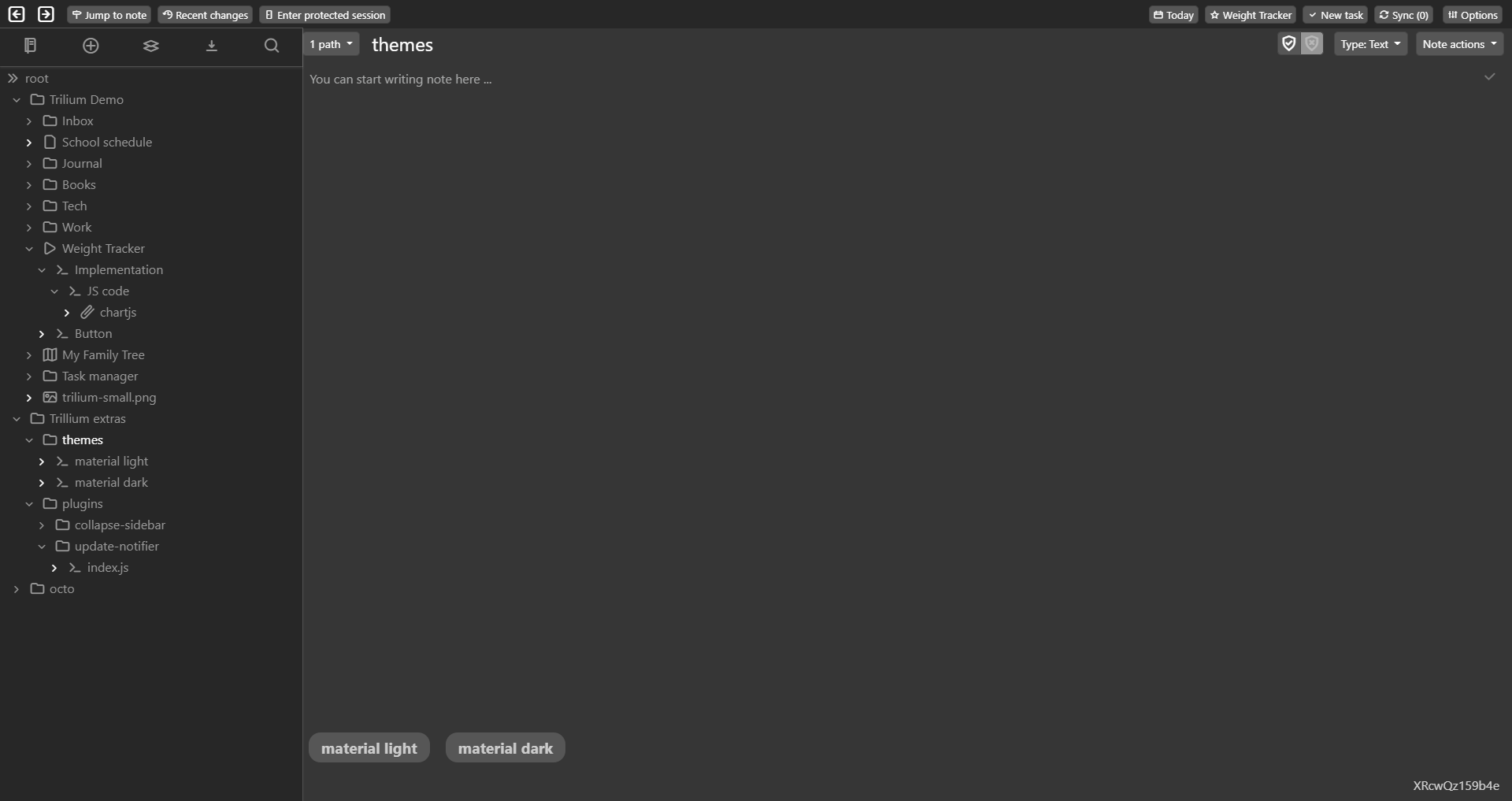Open the Note actions dropdown
1512x801 pixels.
[x=1459, y=44]
